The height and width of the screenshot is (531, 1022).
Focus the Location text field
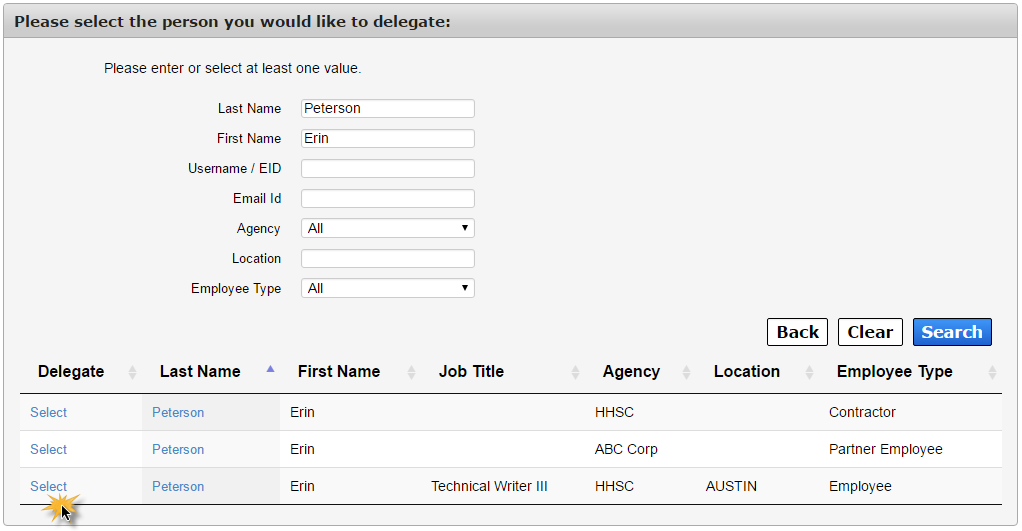pyautogui.click(x=388, y=258)
